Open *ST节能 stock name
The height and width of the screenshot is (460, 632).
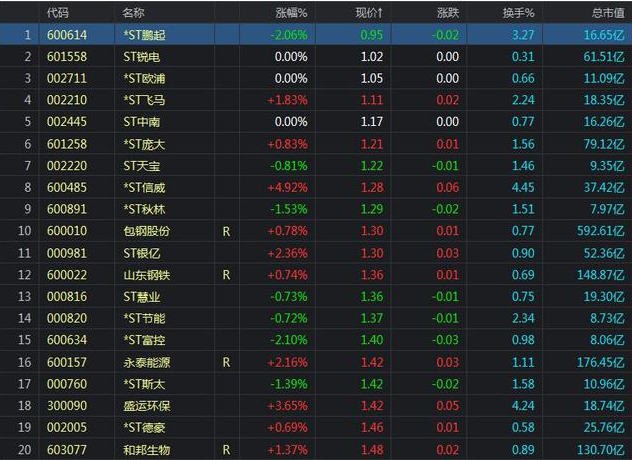144,318
